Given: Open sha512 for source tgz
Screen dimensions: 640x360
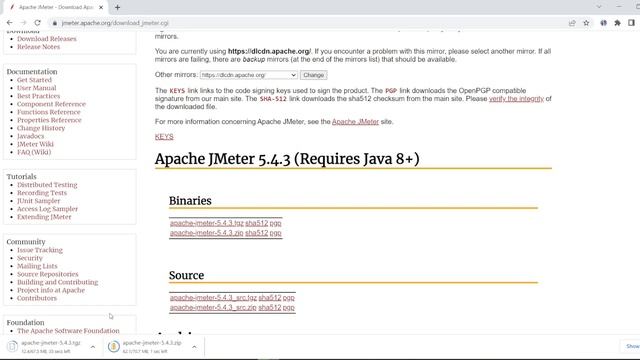Looking at the screenshot, I should point(270,298).
